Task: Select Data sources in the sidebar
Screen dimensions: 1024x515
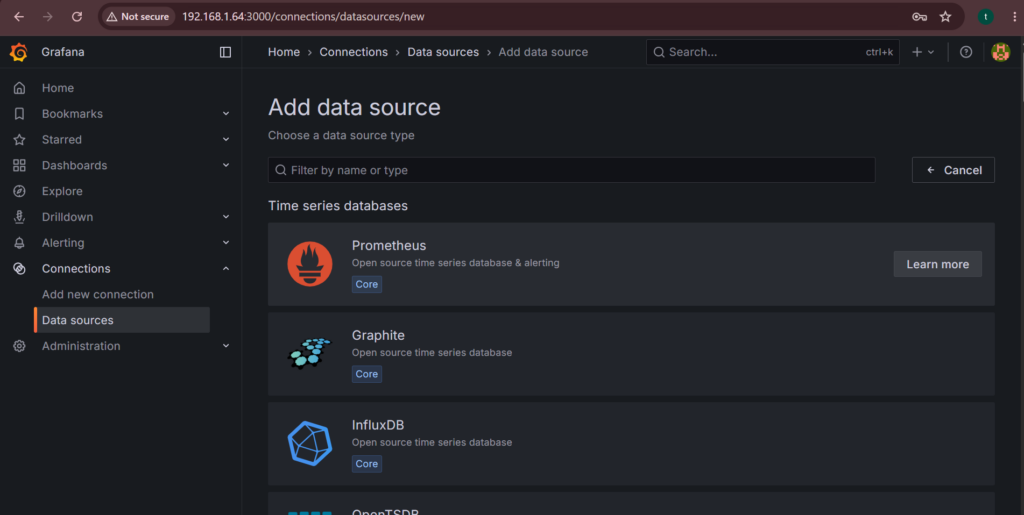Action: tap(122, 320)
